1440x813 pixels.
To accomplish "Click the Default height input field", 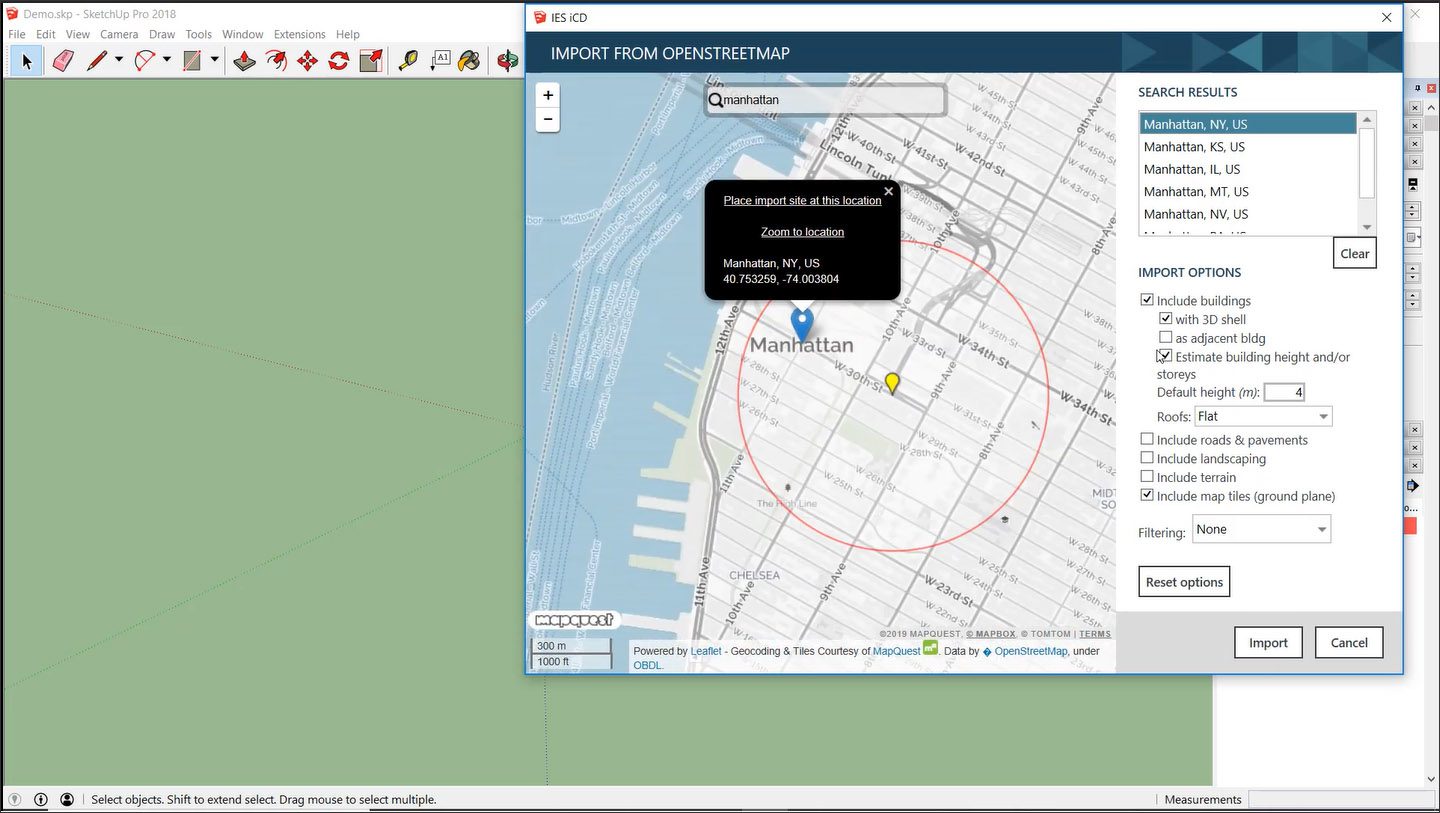I will (1284, 392).
